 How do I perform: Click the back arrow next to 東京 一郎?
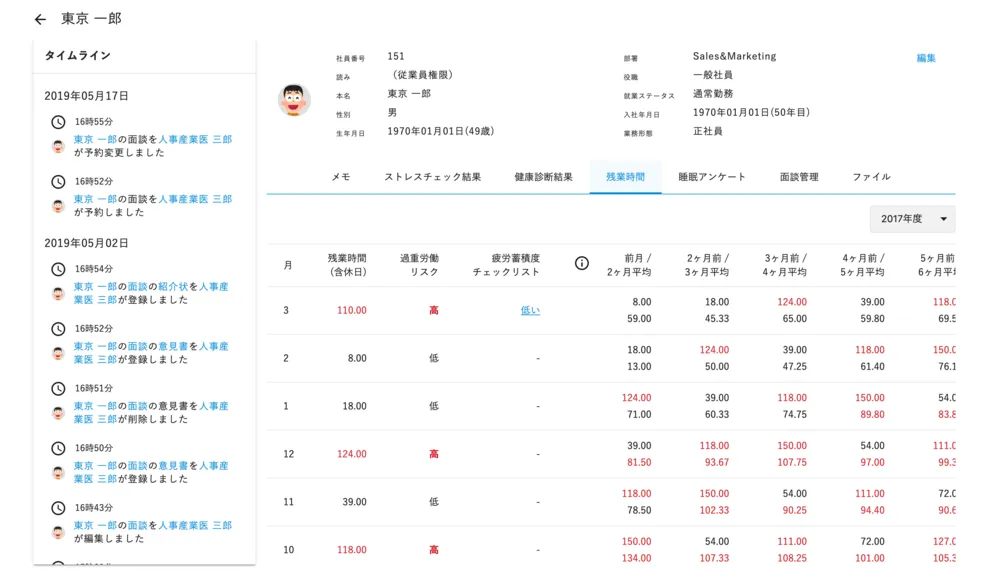[40, 19]
